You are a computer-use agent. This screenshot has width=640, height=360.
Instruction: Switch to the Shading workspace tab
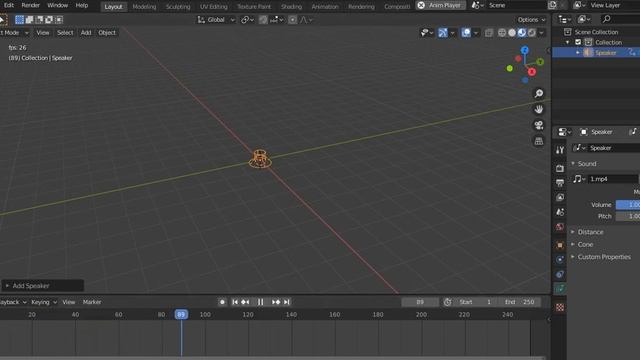click(291, 7)
